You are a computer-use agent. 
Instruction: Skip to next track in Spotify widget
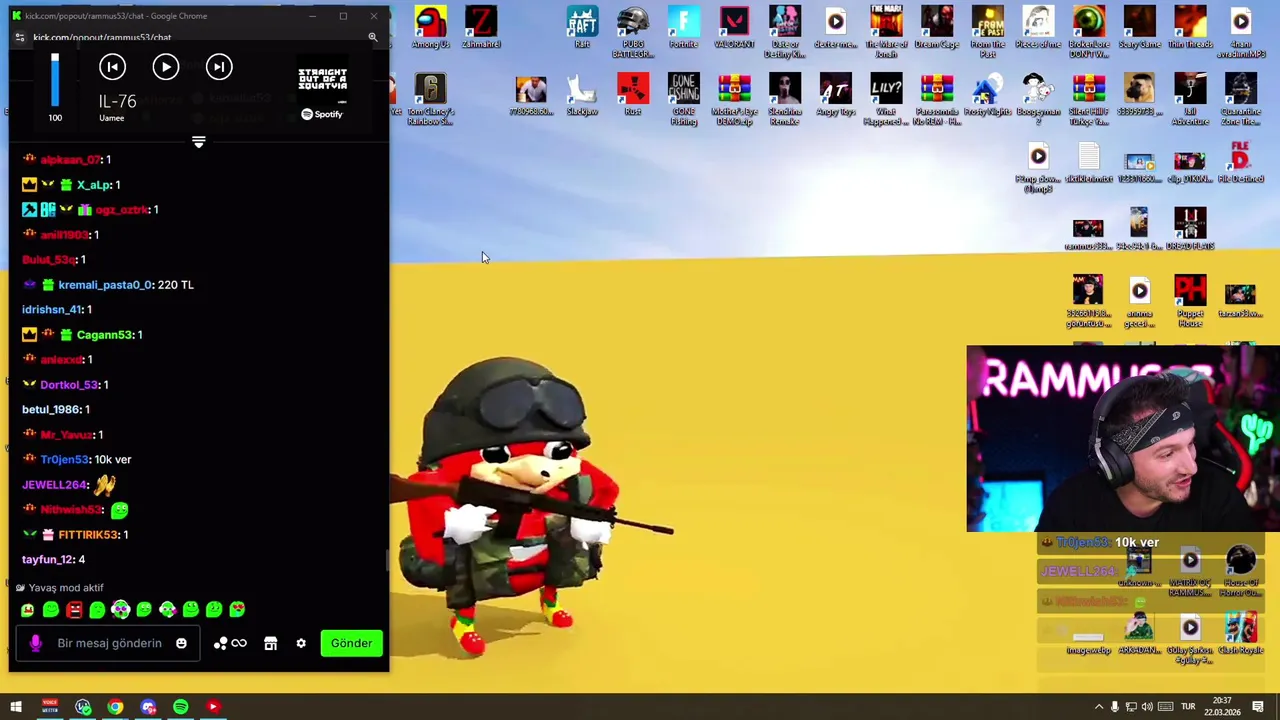[219, 66]
